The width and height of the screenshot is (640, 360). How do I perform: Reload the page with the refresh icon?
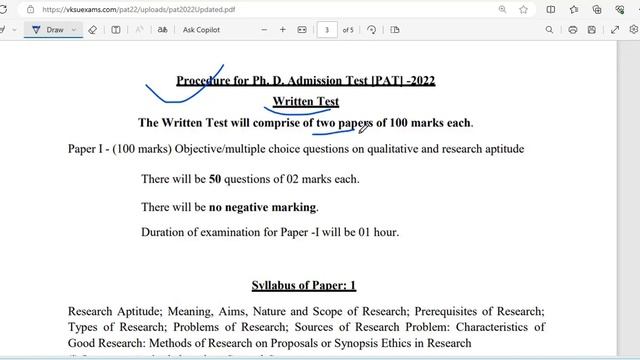[3, 9]
